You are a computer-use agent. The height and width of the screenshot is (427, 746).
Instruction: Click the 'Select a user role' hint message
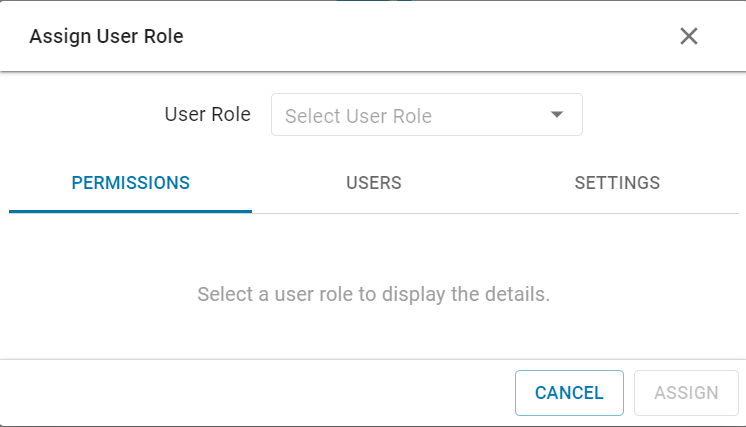pos(373,295)
